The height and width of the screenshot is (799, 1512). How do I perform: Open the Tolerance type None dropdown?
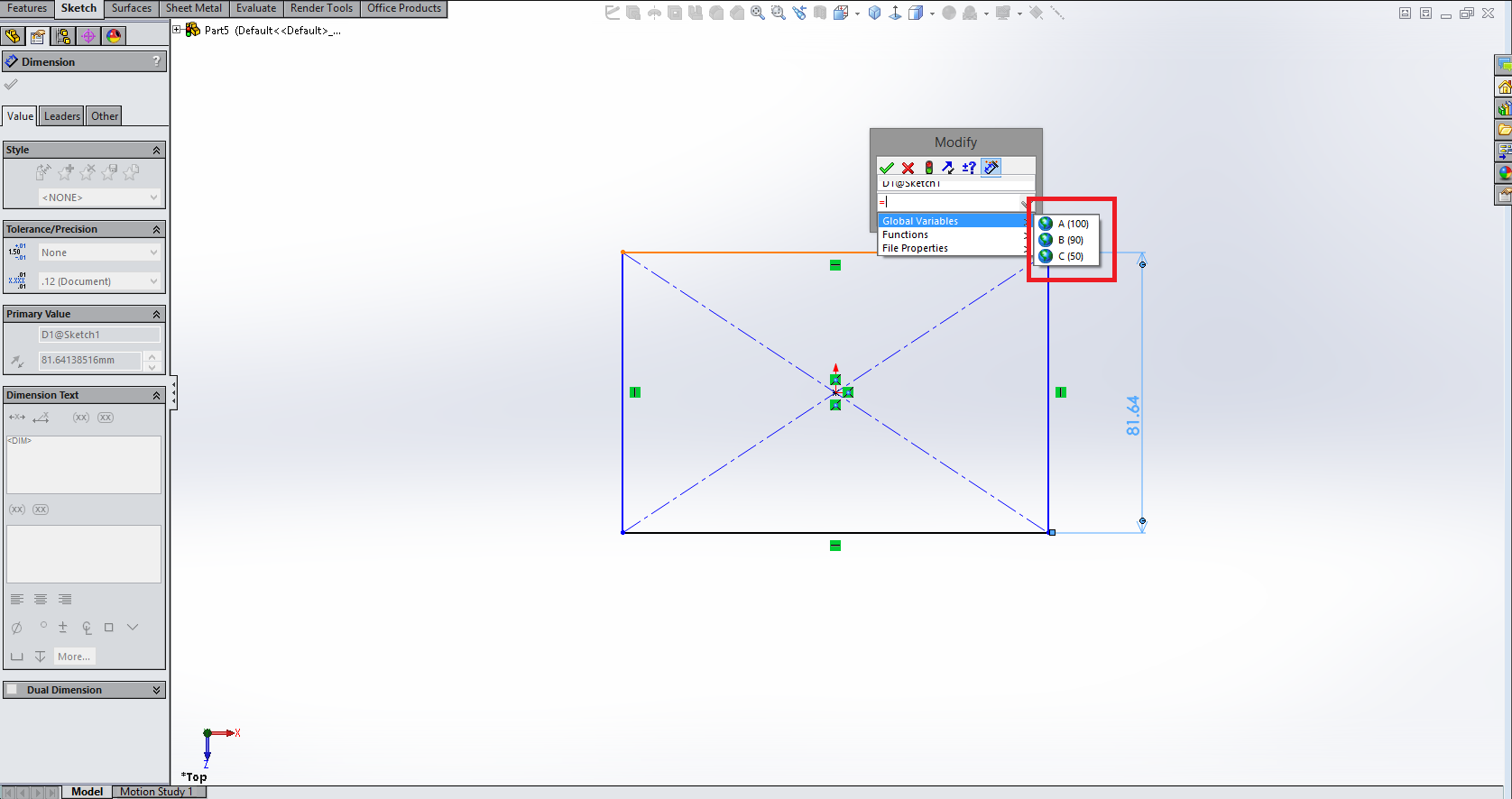point(99,253)
